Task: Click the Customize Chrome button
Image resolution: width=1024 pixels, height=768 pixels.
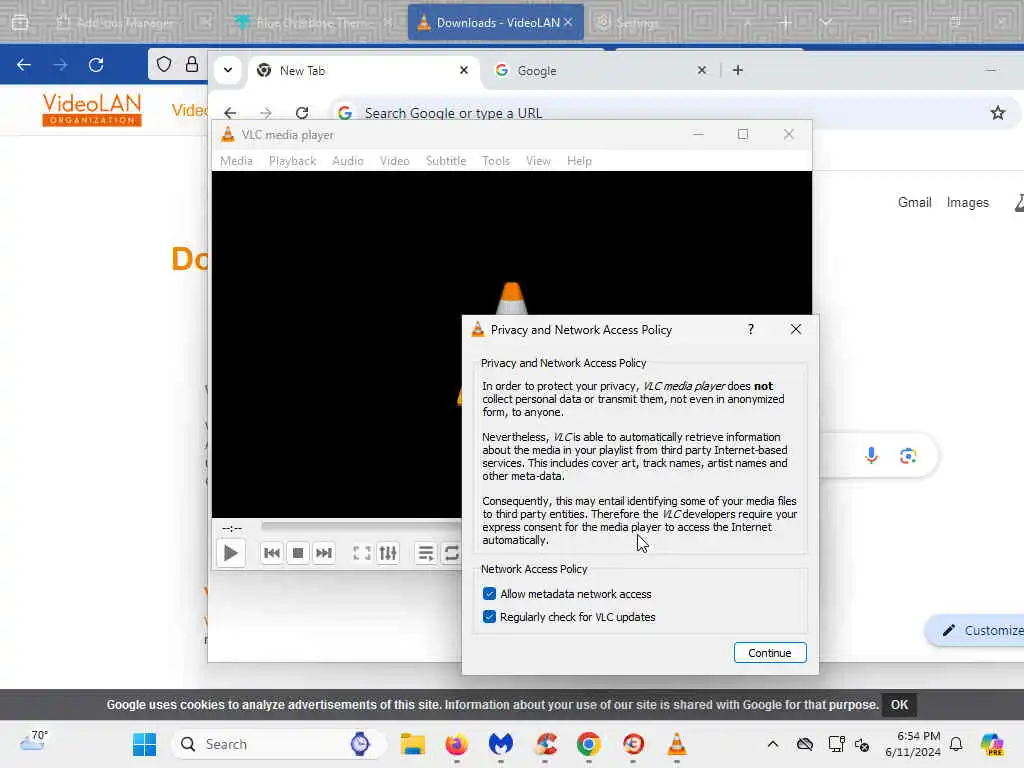Action: click(x=976, y=630)
